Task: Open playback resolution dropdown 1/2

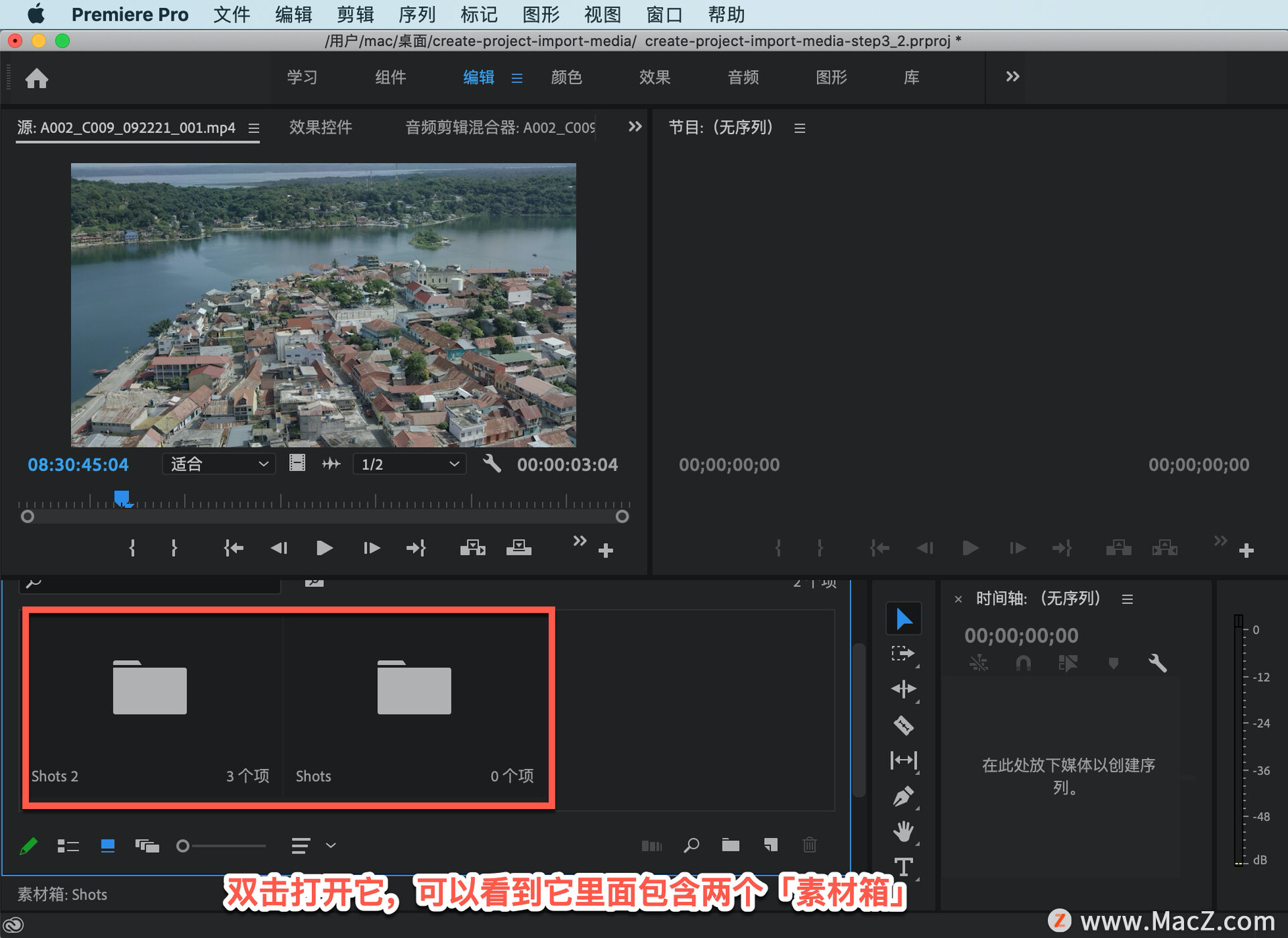Action: point(409,464)
